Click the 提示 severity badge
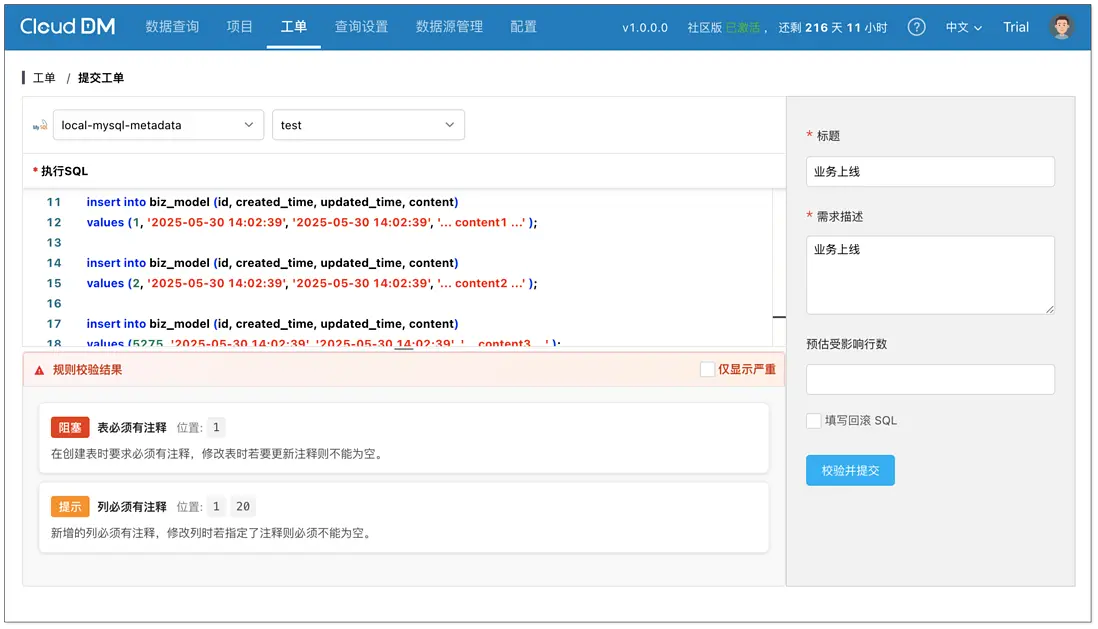The image size is (1098, 629). pos(70,506)
